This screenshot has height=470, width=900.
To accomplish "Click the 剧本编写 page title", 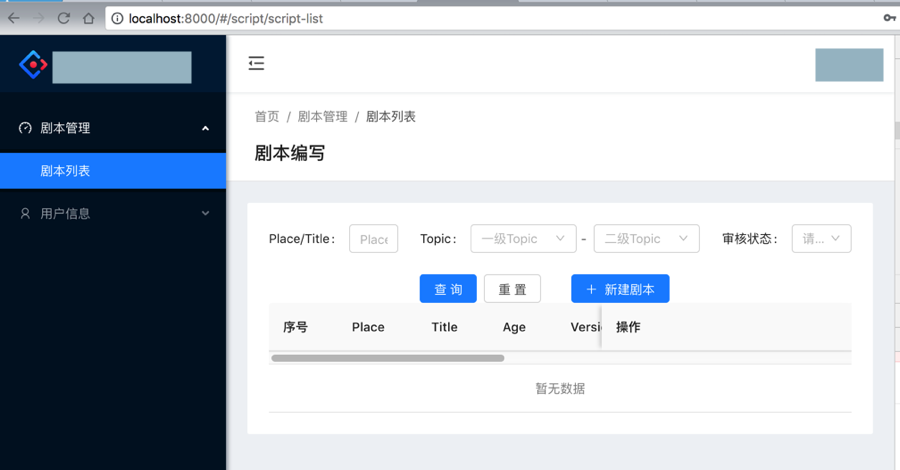I will coord(290,153).
